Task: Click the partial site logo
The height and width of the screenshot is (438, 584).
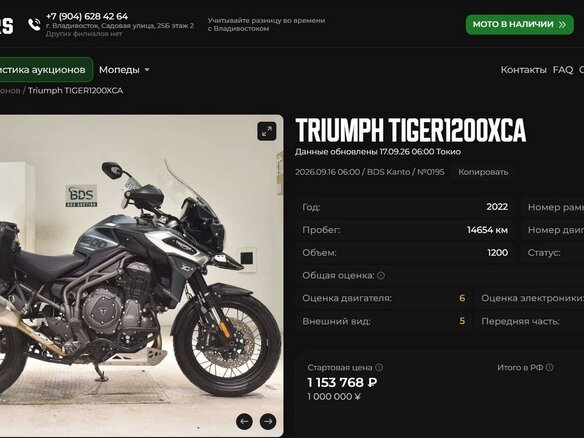Action: 6,26
